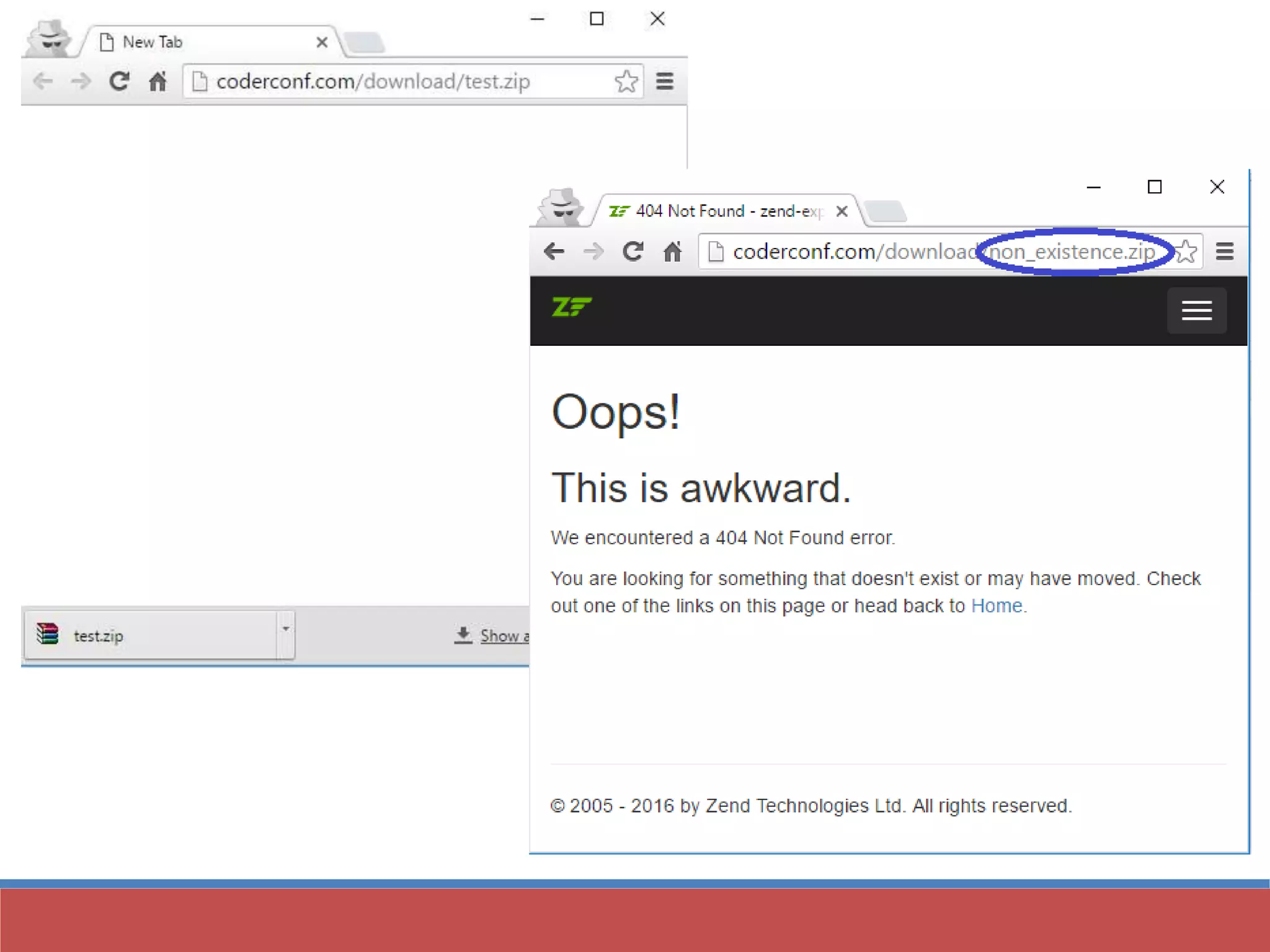
Task: Reload the New Tab window page
Action: [119, 81]
